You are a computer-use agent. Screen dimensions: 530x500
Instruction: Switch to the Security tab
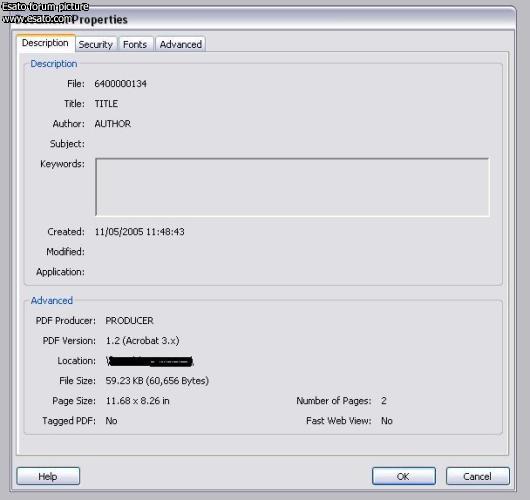(x=96, y=44)
